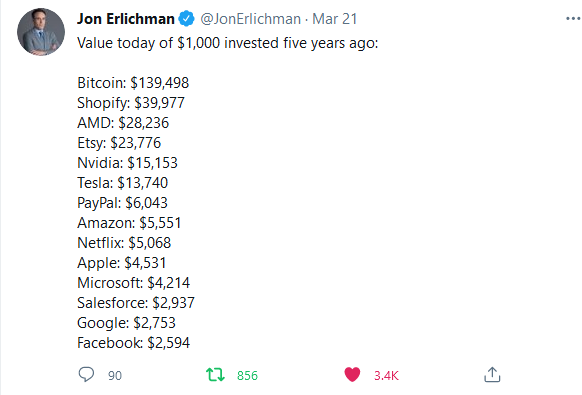582x395 pixels.
Task: Click the 90 replies count
Action: coord(115,375)
